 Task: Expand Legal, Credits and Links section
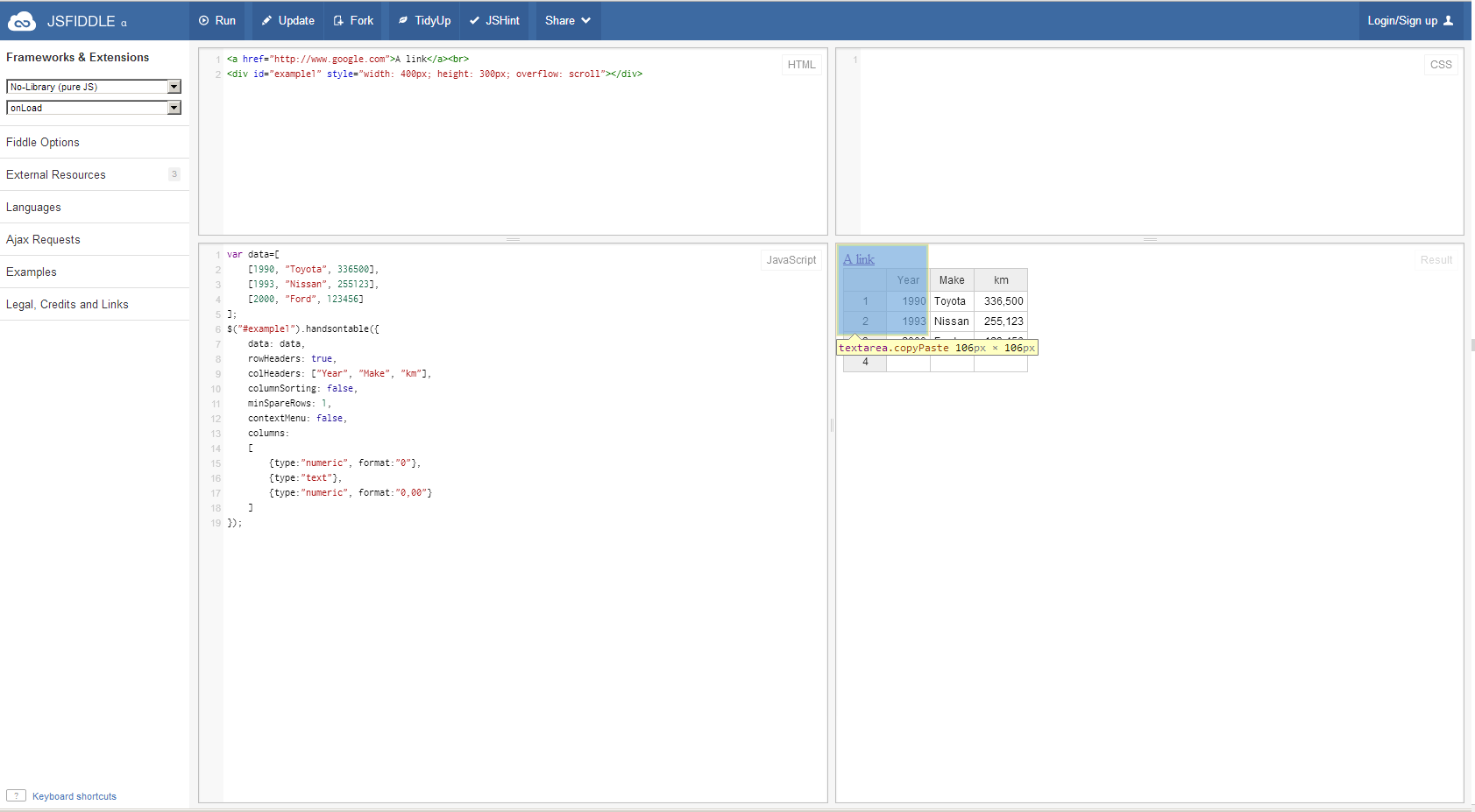tap(95, 304)
